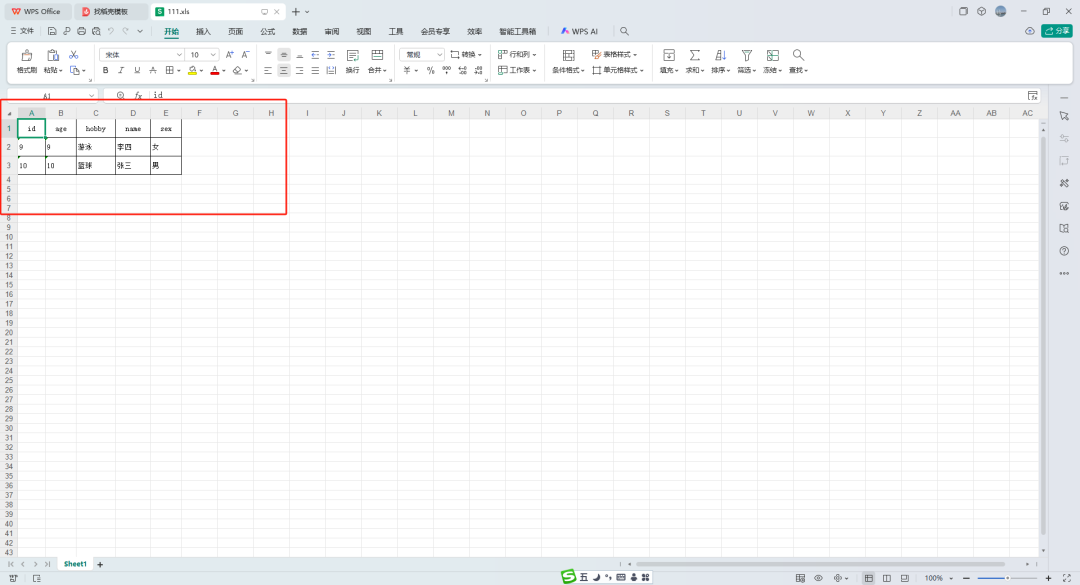
Task: Click the zoom slider in status bar
Action: tap(1006, 578)
